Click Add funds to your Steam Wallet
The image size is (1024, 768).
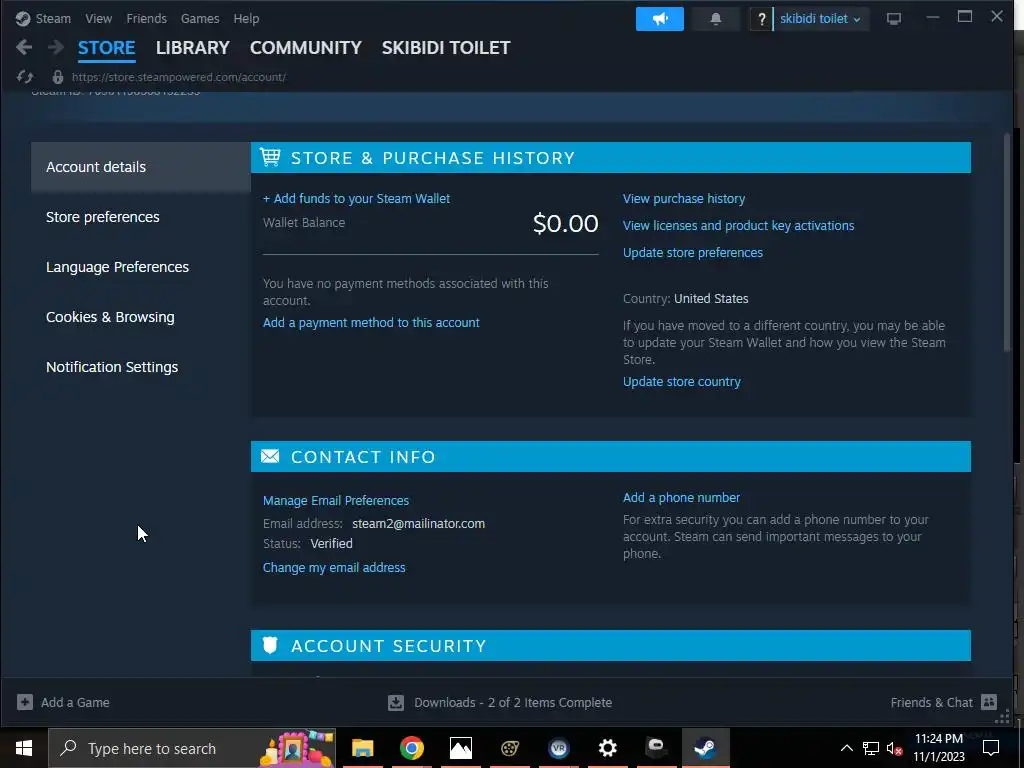coord(357,199)
